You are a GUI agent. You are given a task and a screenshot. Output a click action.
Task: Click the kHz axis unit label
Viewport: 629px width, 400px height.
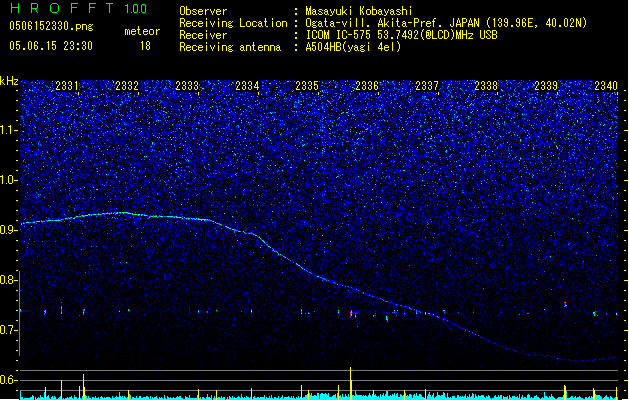tap(9, 81)
